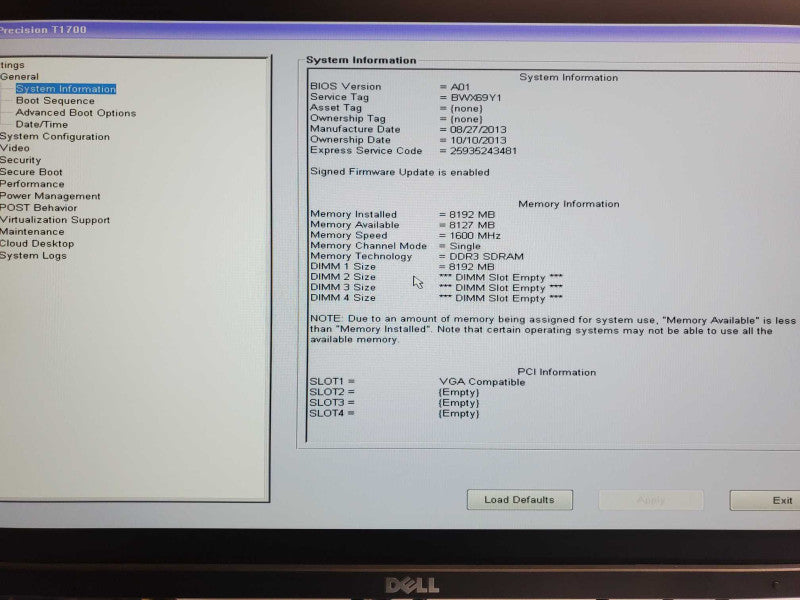Click the PCI Information heading
The image size is (800, 600).
click(557, 372)
